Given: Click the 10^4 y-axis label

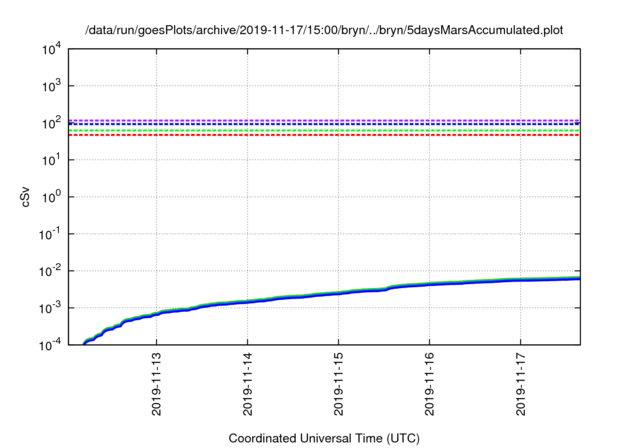Looking at the screenshot, I should tap(52, 49).
